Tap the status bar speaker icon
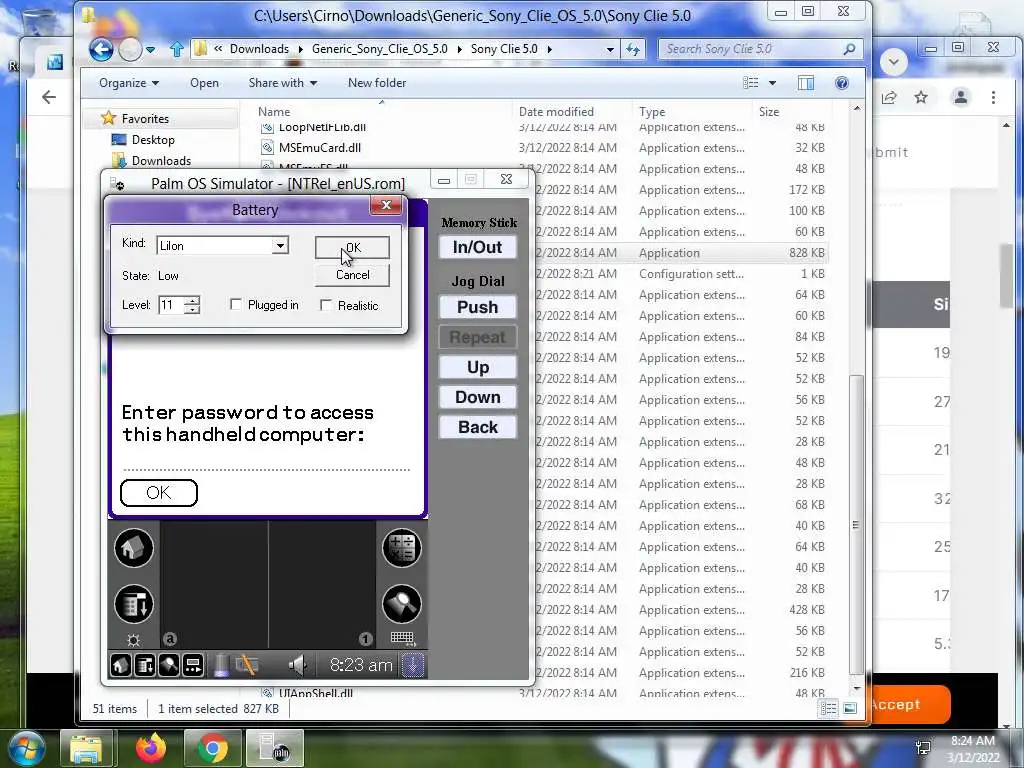The height and width of the screenshot is (768, 1024). 298,665
